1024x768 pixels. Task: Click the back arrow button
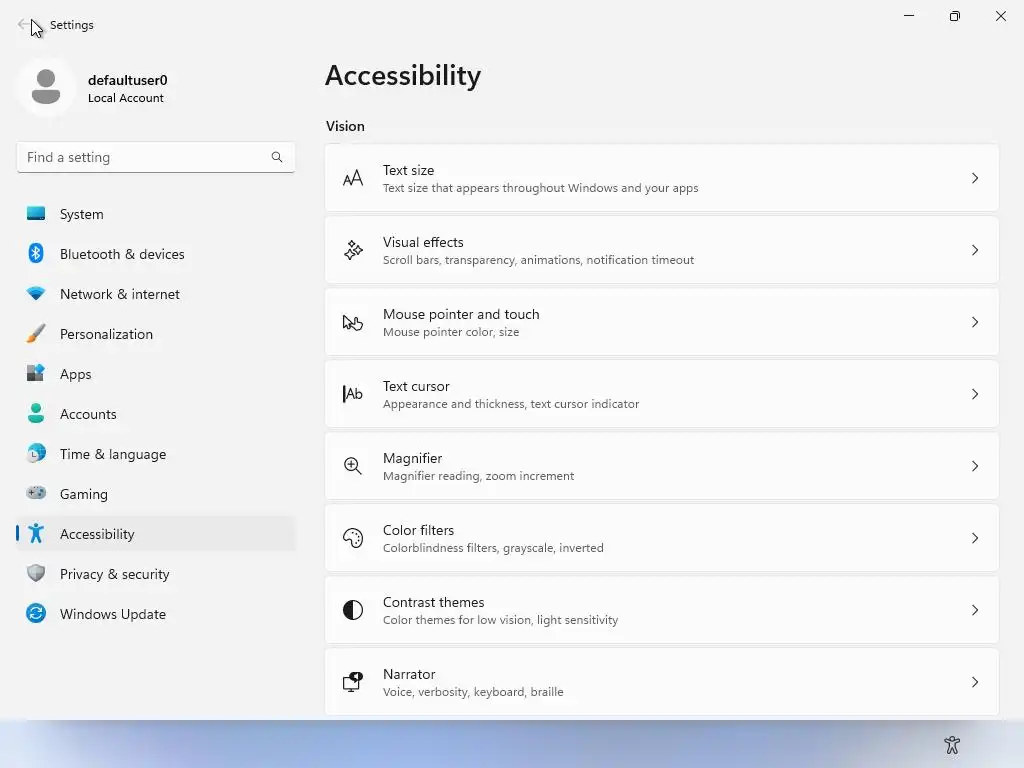(24, 25)
